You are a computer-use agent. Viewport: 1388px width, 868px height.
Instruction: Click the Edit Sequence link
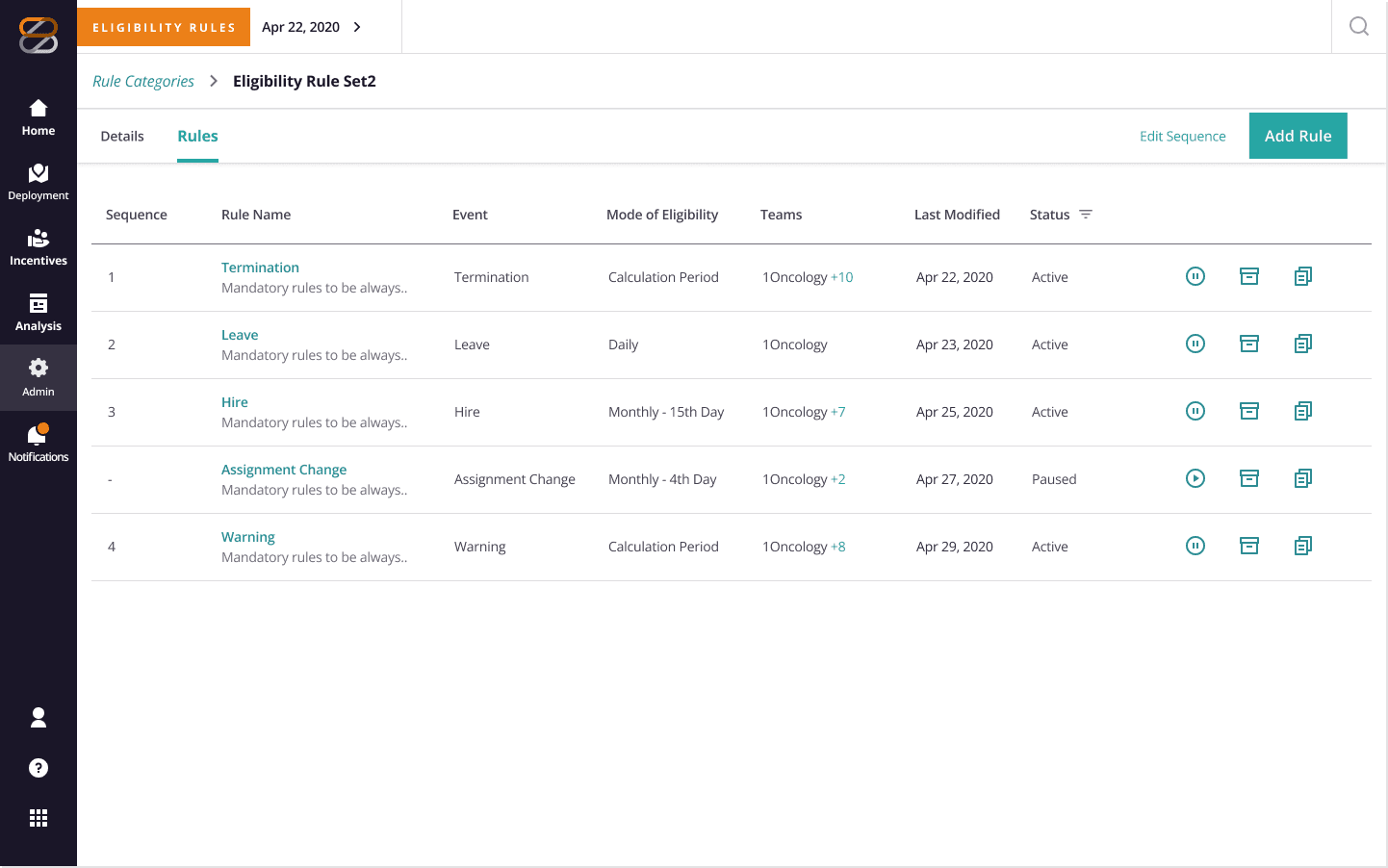[x=1183, y=137]
